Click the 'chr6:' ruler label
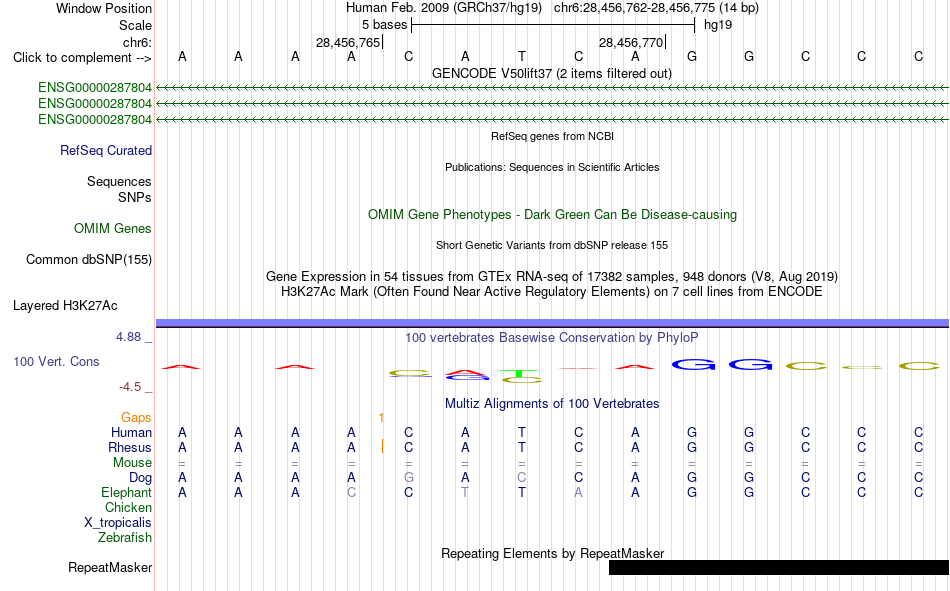Image resolution: width=950 pixels, height=591 pixels. (137, 42)
